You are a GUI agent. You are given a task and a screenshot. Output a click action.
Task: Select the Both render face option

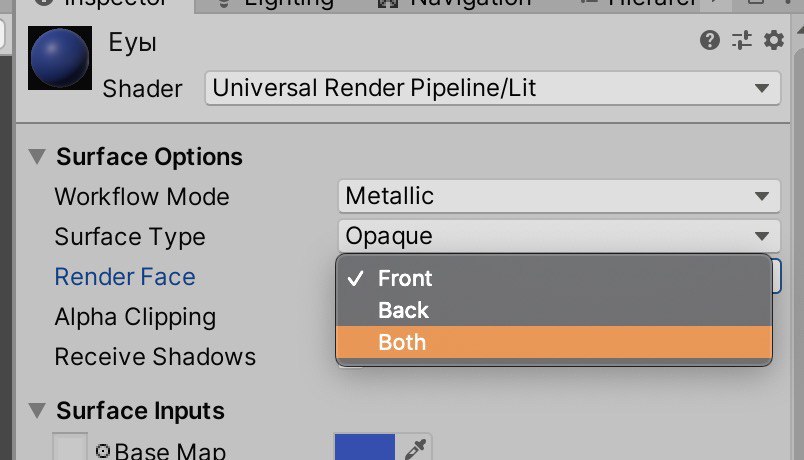[554, 342]
